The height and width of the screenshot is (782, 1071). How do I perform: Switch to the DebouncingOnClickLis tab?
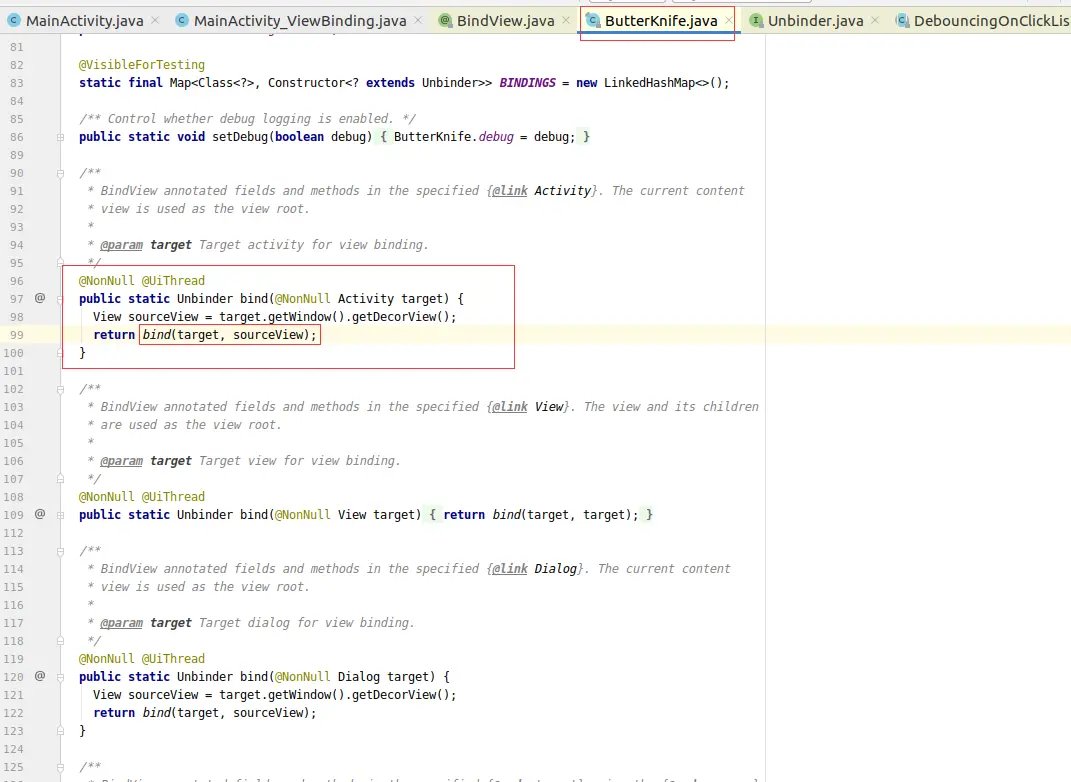point(992,20)
